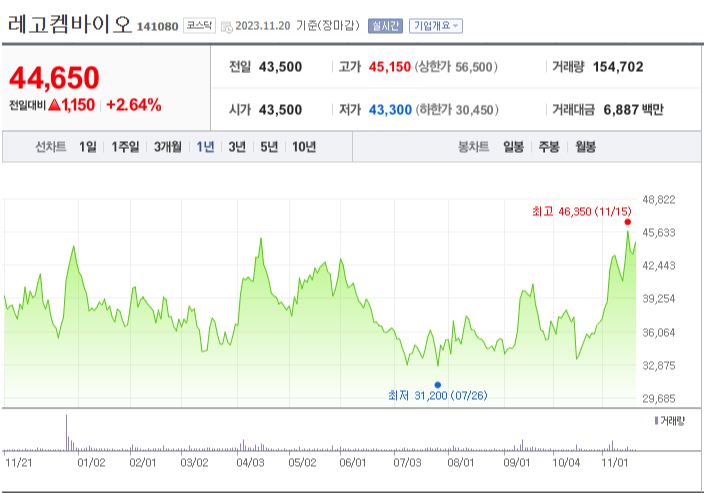Click the red up-triangle change icon
The image size is (704, 493).
[54, 105]
